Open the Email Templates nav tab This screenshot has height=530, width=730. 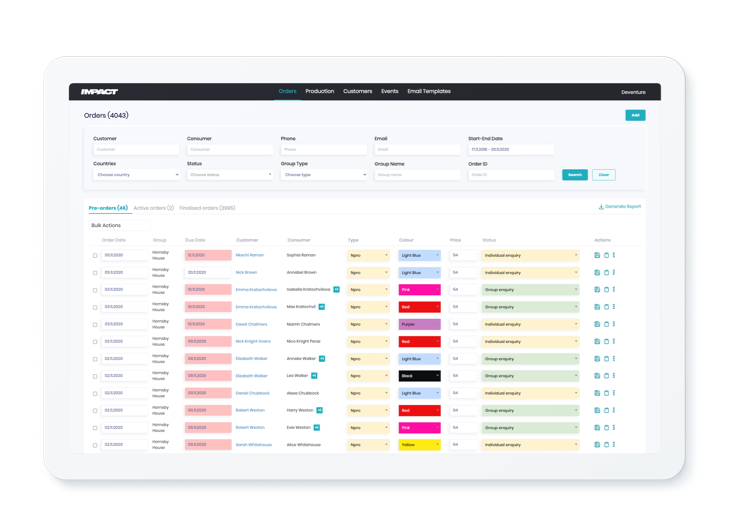pos(429,91)
